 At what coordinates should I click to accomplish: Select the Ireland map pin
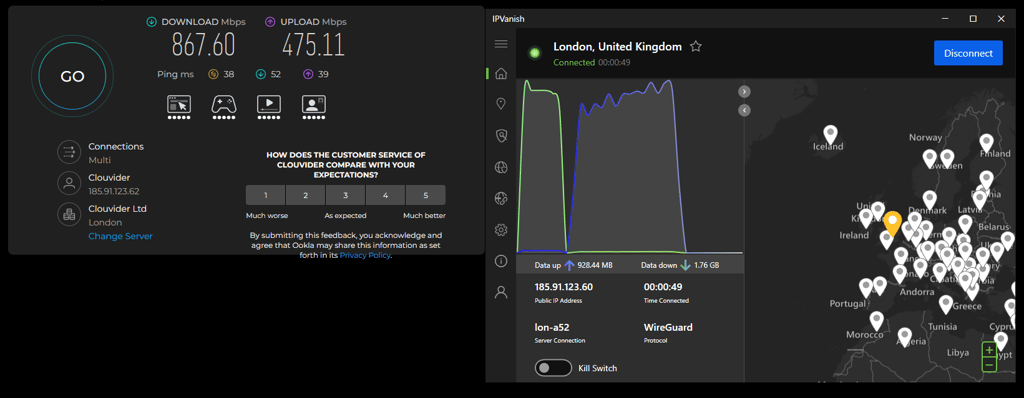tap(866, 218)
